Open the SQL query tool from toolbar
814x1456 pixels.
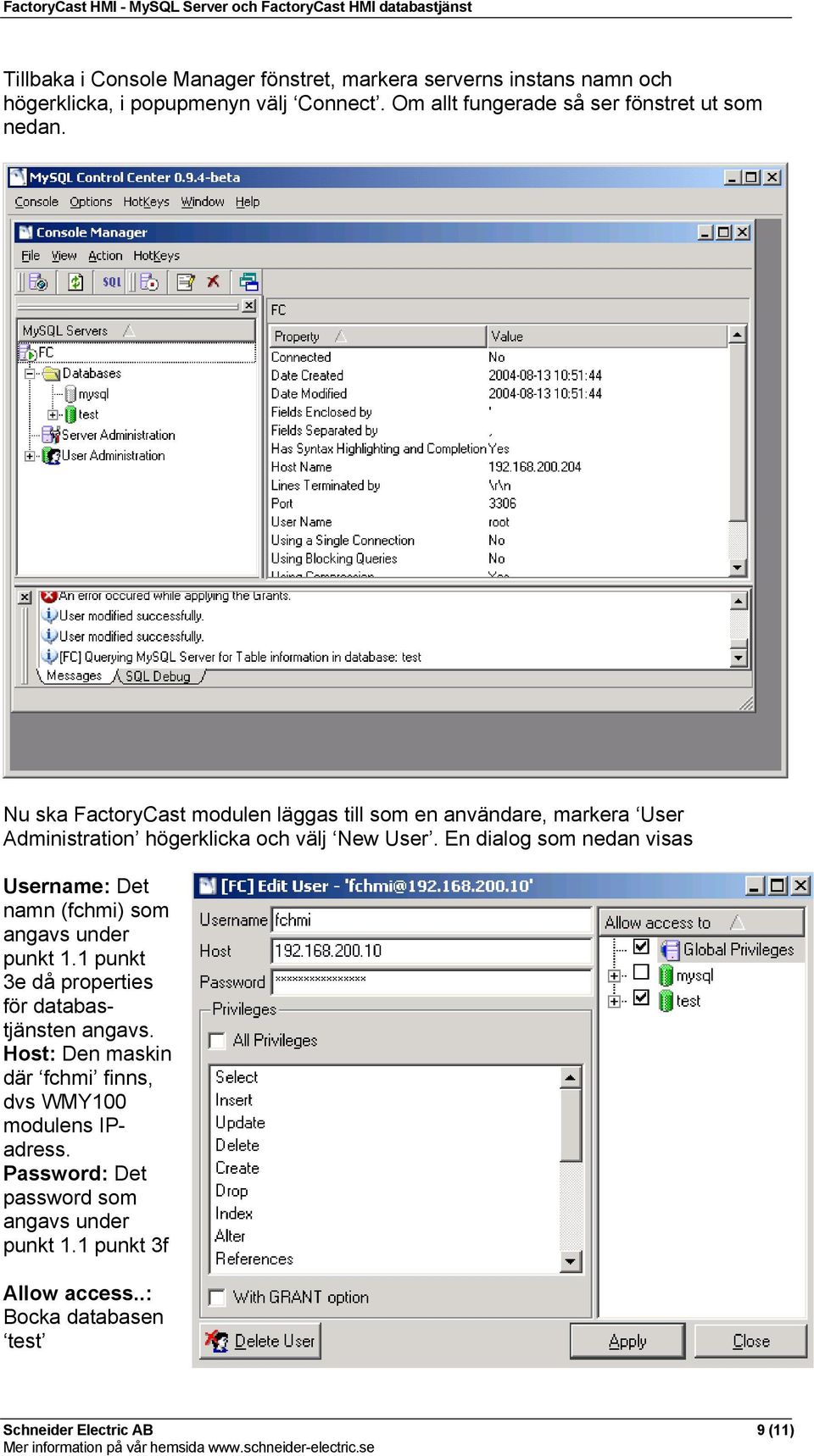click(112, 282)
